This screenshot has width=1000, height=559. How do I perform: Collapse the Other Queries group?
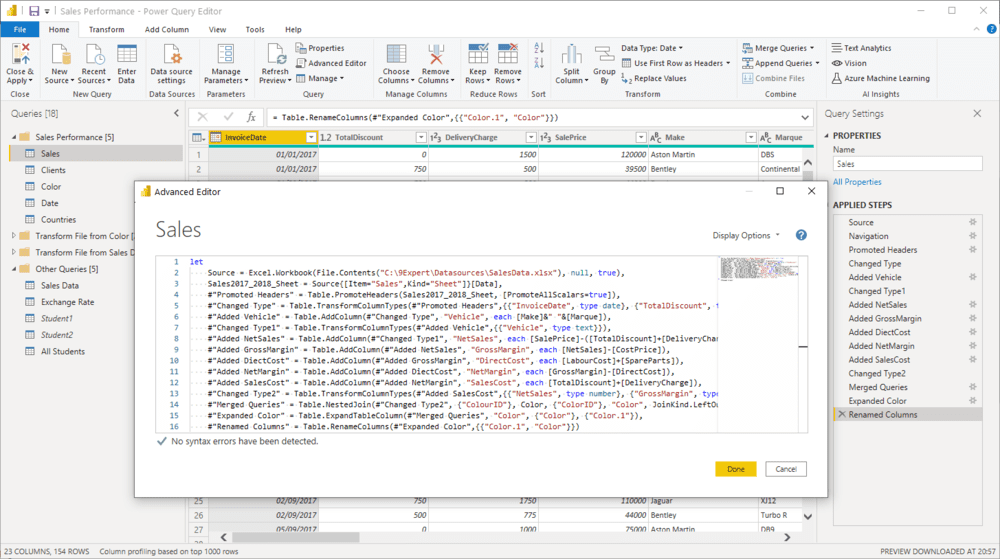point(14,269)
